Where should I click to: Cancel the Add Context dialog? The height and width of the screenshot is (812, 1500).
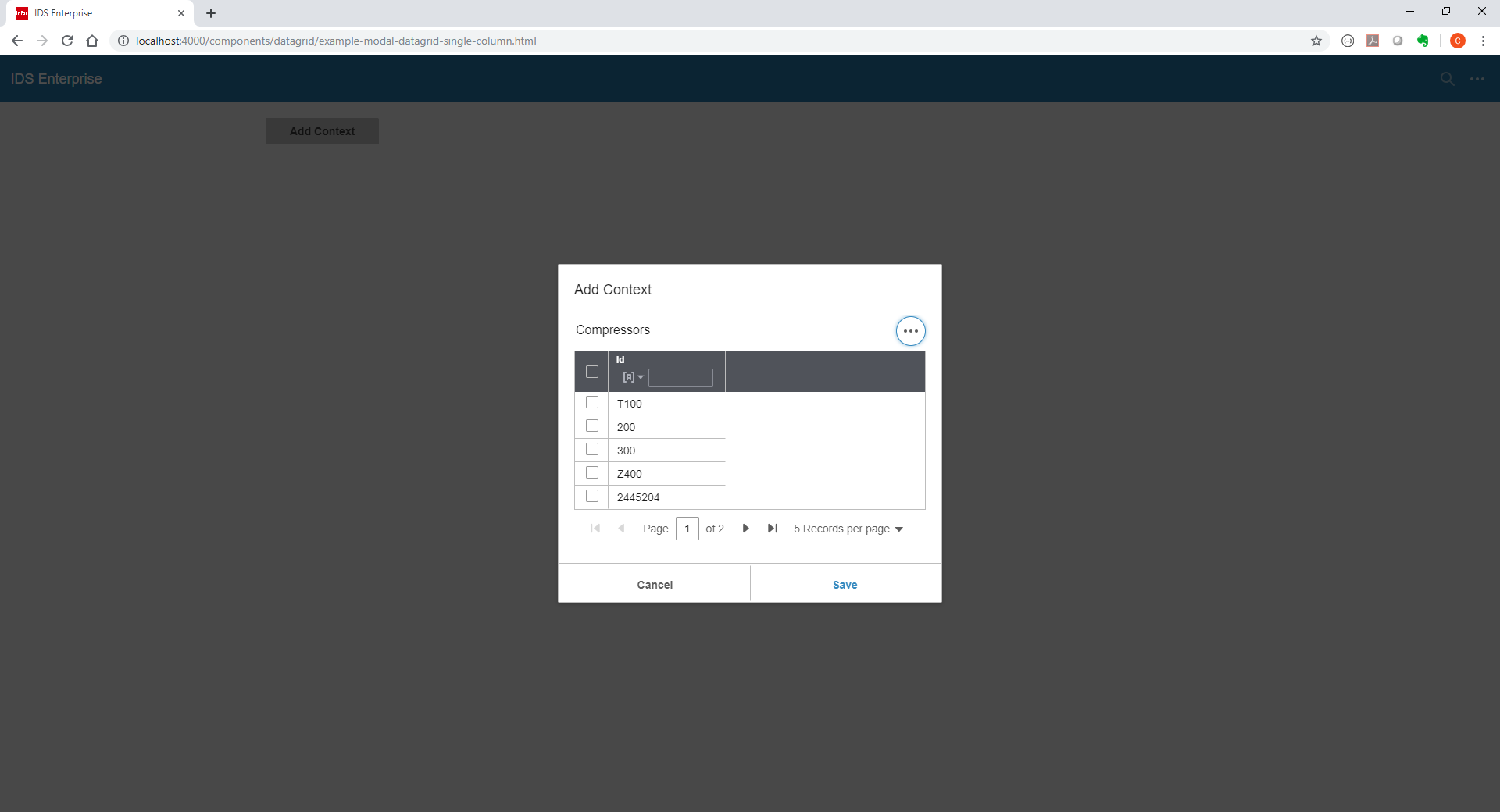pyautogui.click(x=655, y=584)
